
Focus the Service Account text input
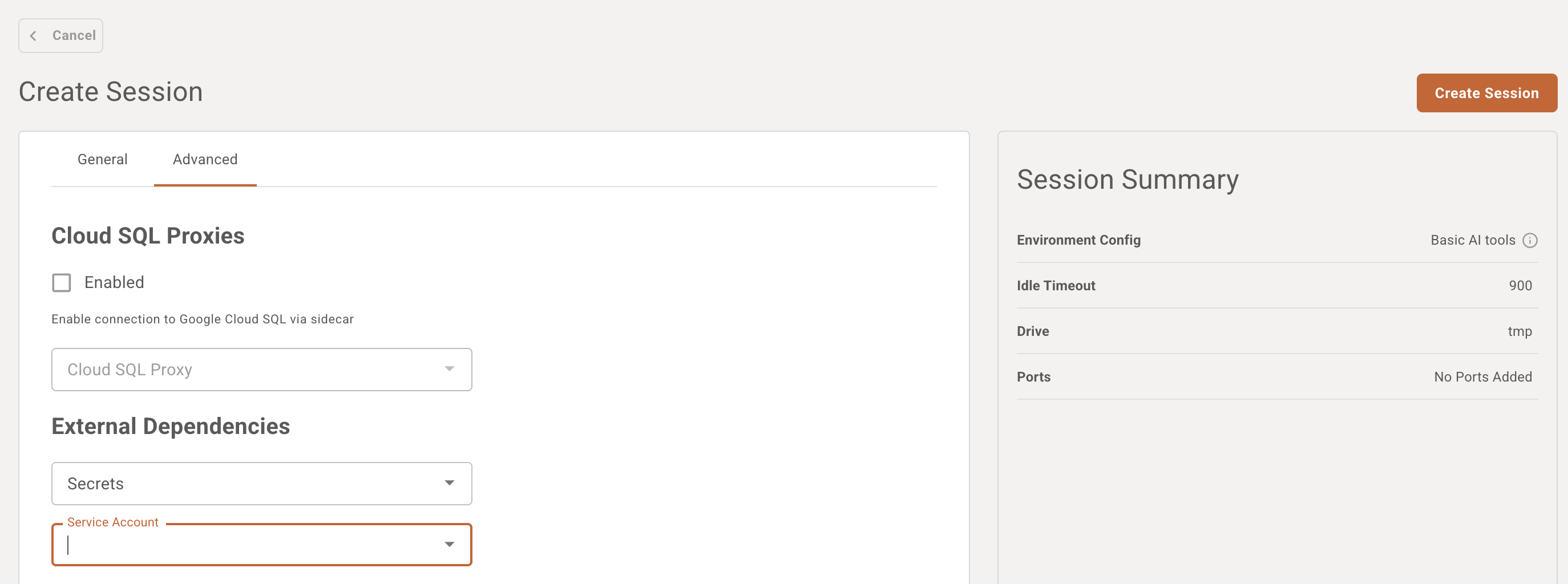pos(244,545)
